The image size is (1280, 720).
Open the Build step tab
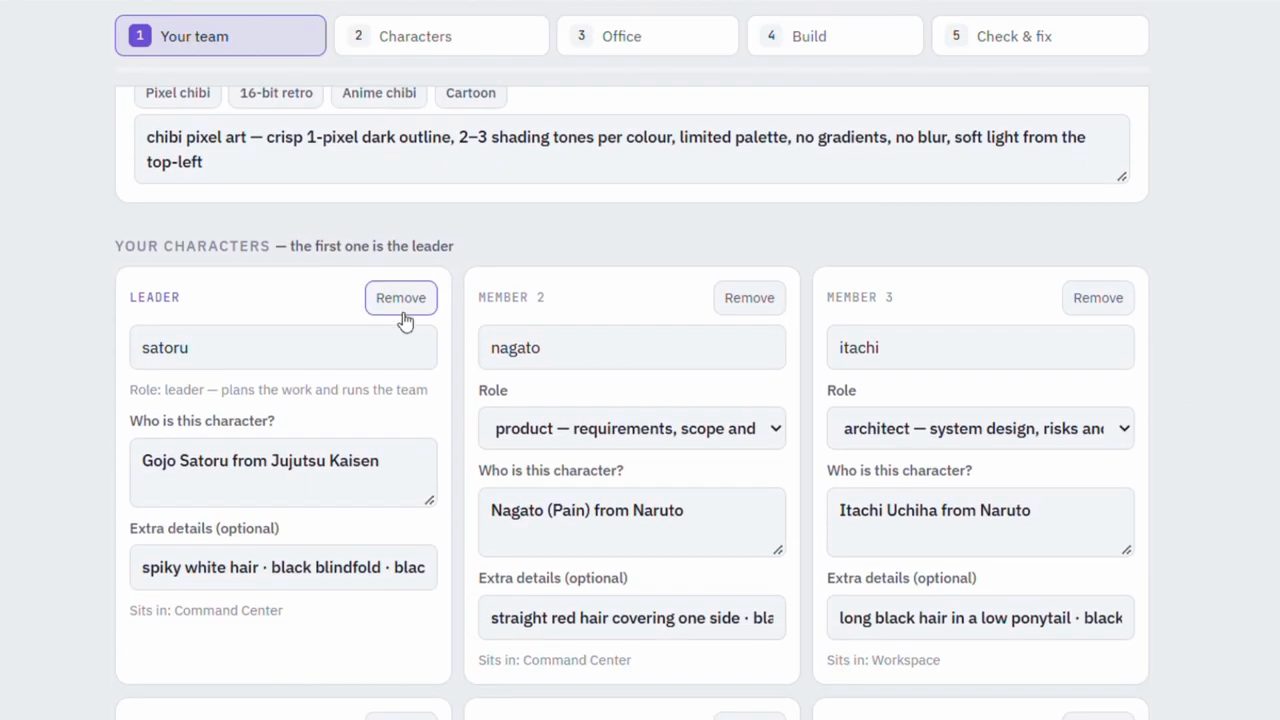click(835, 36)
